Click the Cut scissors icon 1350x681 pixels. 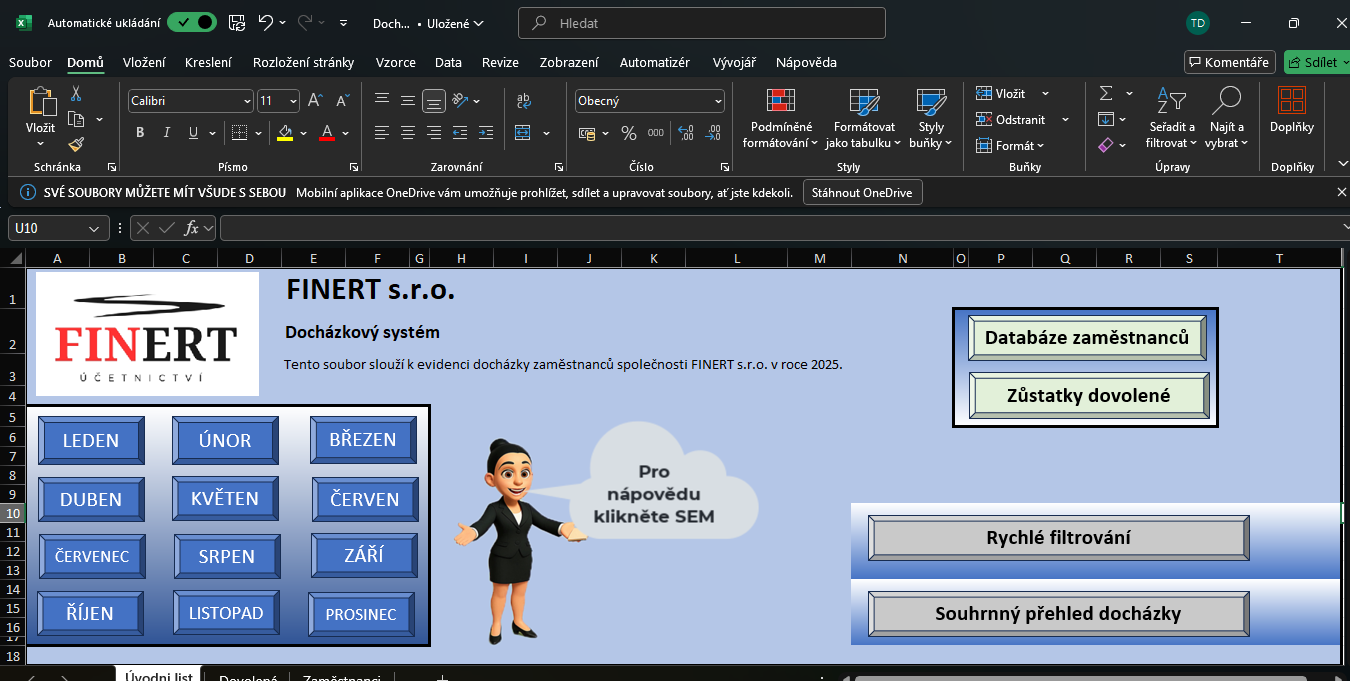tap(76, 94)
